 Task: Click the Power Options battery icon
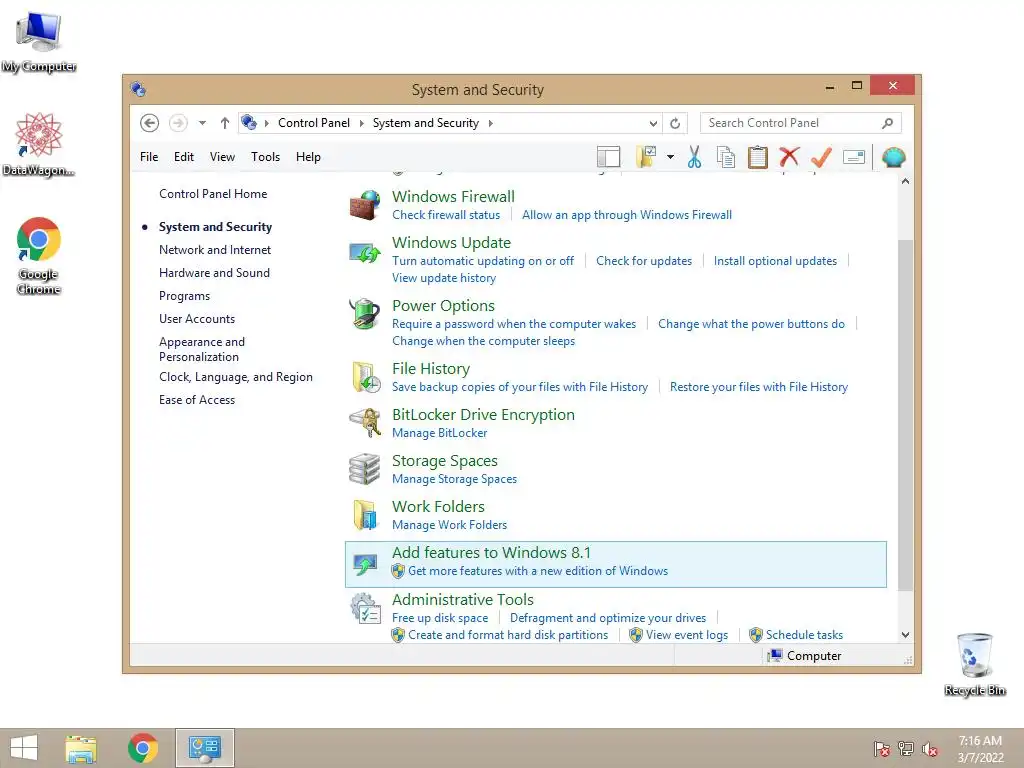click(x=364, y=313)
